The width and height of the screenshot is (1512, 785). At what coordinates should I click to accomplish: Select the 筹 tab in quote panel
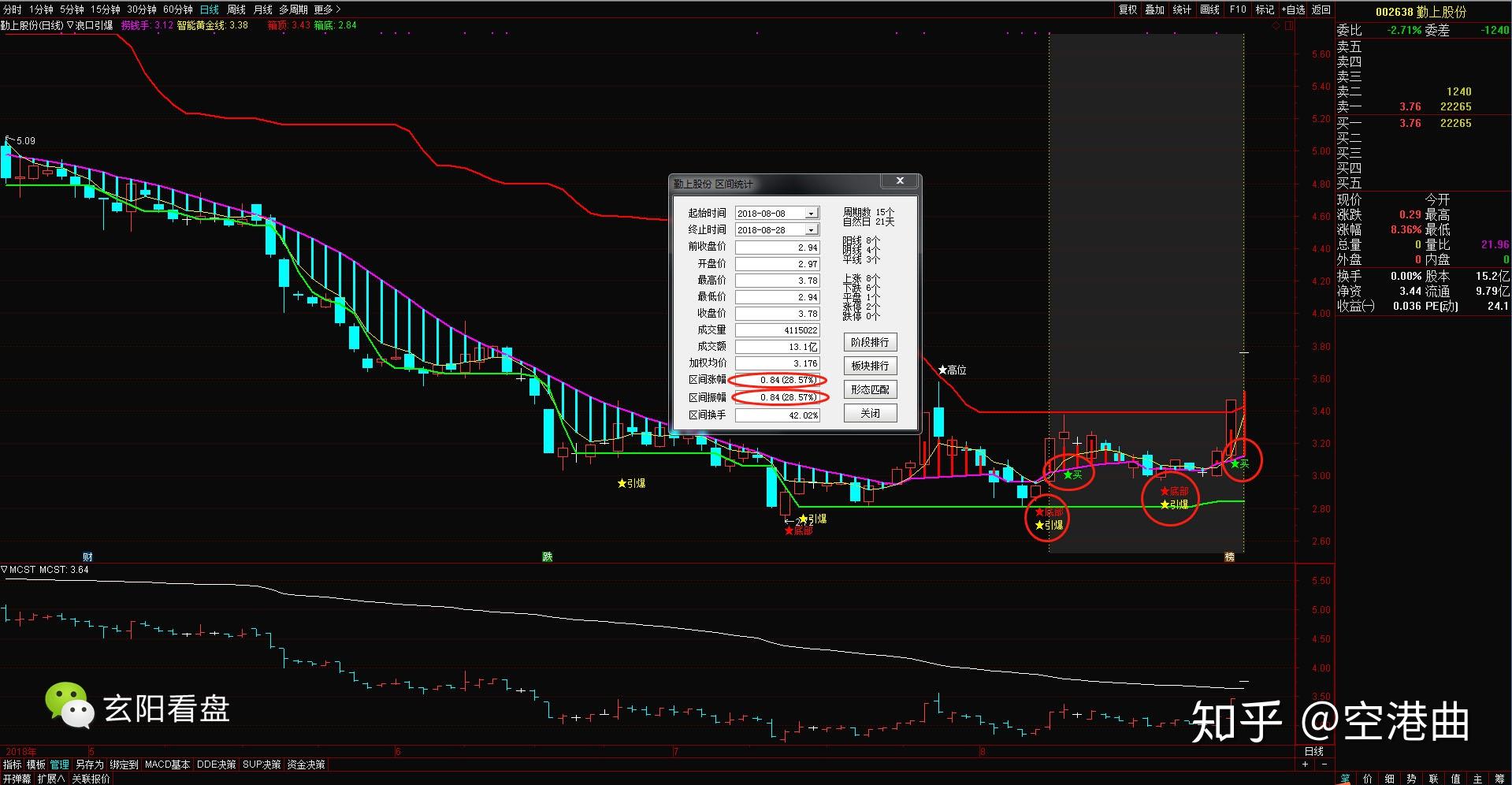(x=1499, y=779)
